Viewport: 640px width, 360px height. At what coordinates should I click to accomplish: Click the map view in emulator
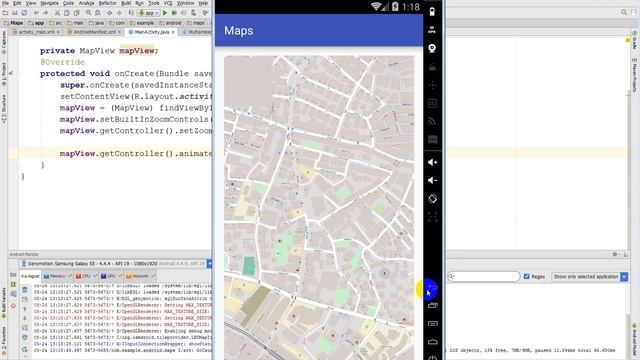pos(319,208)
